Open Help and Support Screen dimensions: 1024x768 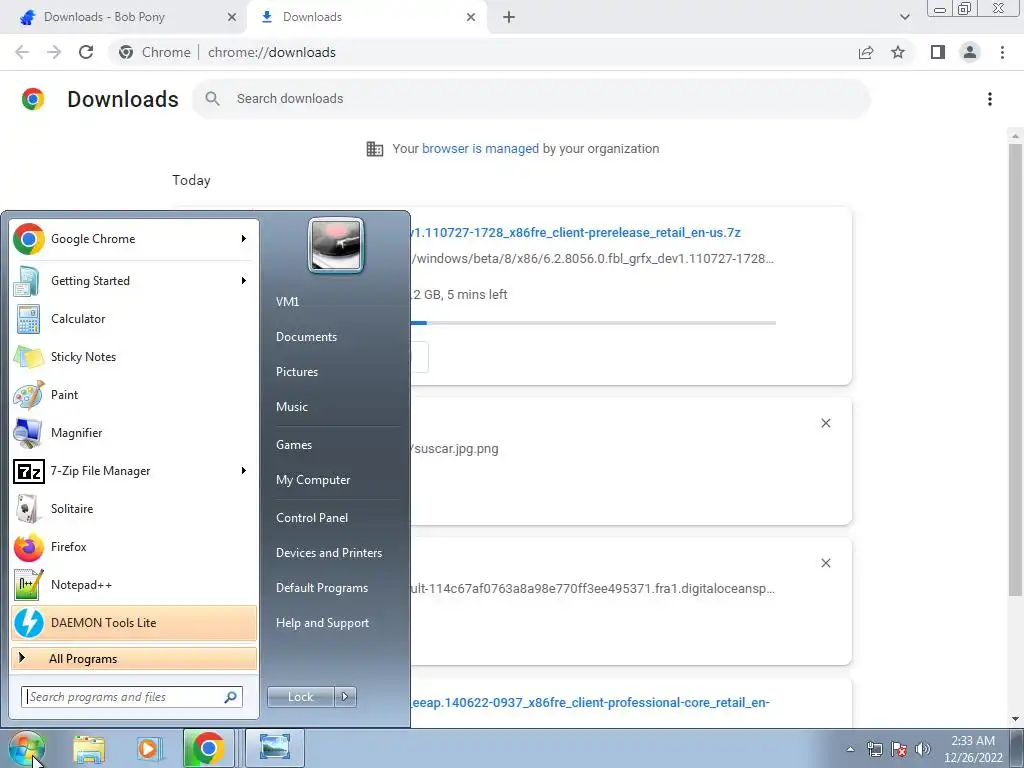(x=322, y=623)
